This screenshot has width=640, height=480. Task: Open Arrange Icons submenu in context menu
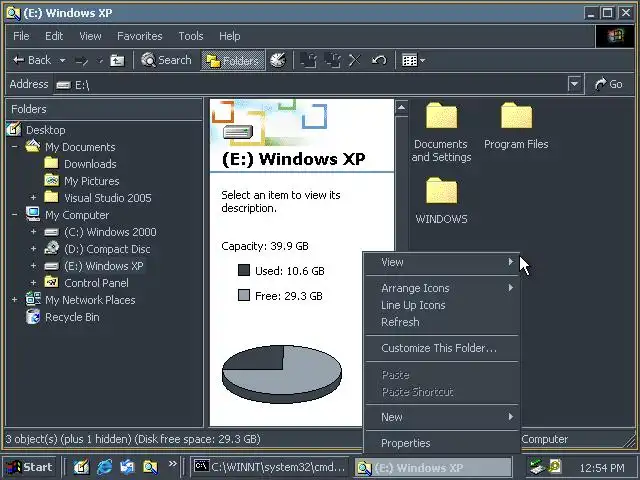click(x=442, y=288)
